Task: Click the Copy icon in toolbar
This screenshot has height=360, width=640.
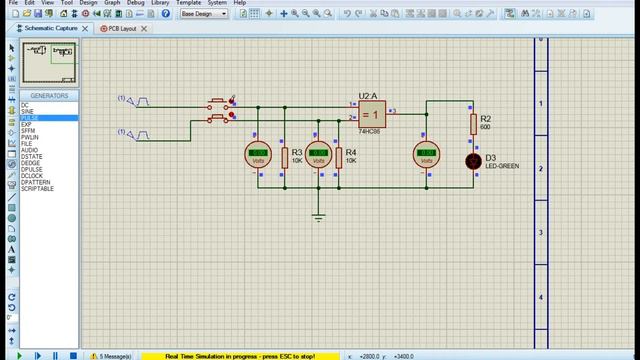Action: click(384, 13)
